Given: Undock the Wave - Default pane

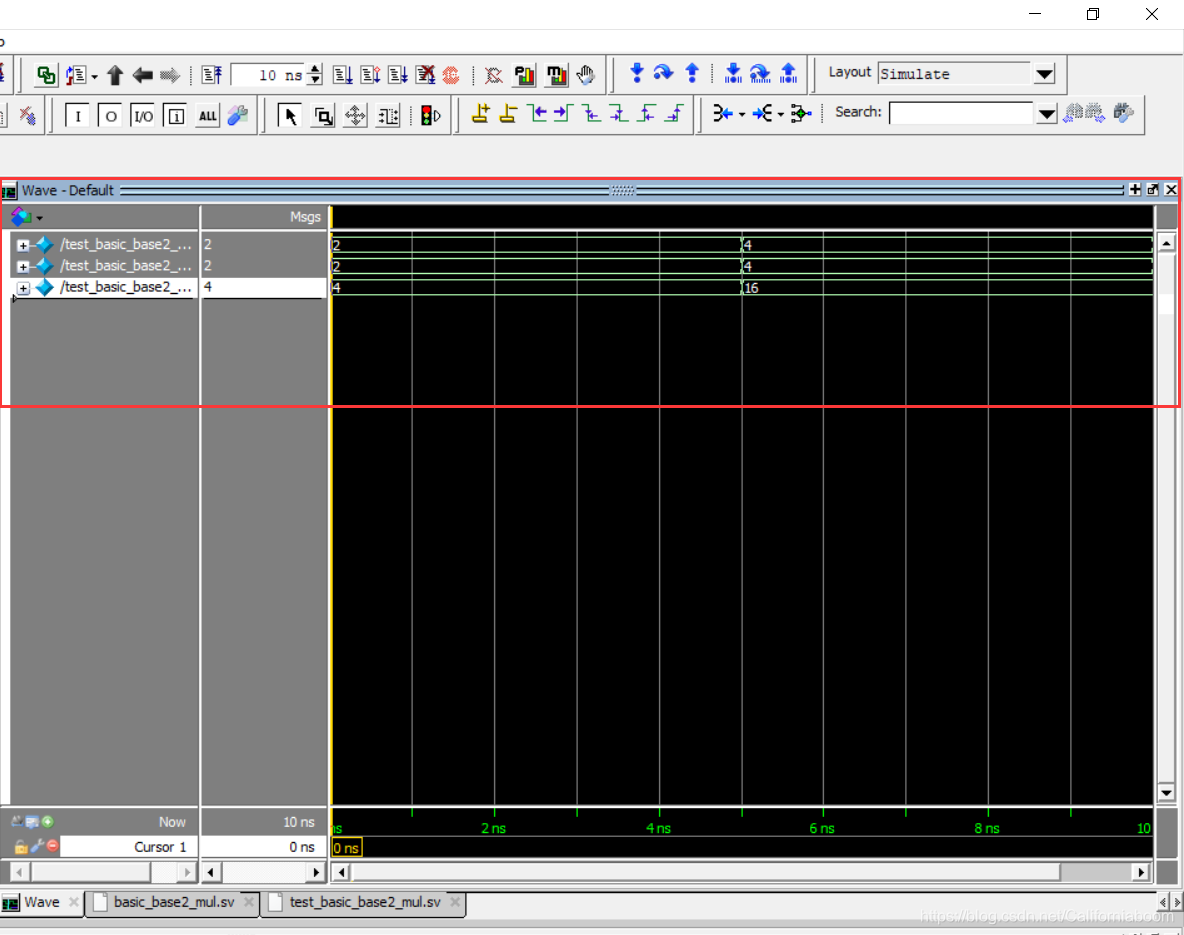Looking at the screenshot, I should point(1152,190).
